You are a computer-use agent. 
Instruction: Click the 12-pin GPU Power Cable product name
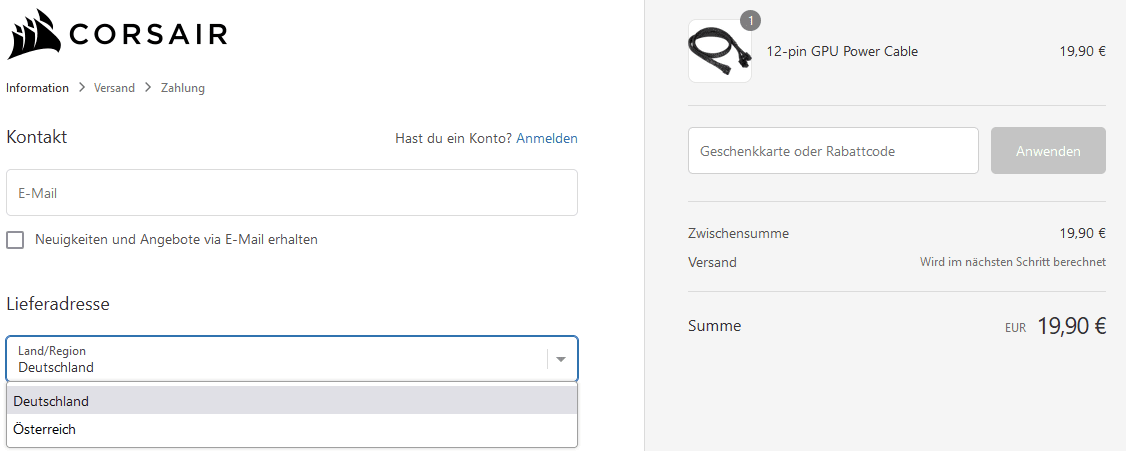(842, 52)
